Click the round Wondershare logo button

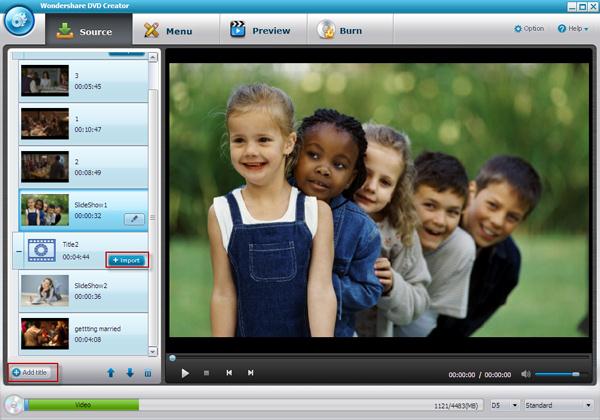[x=19, y=21]
